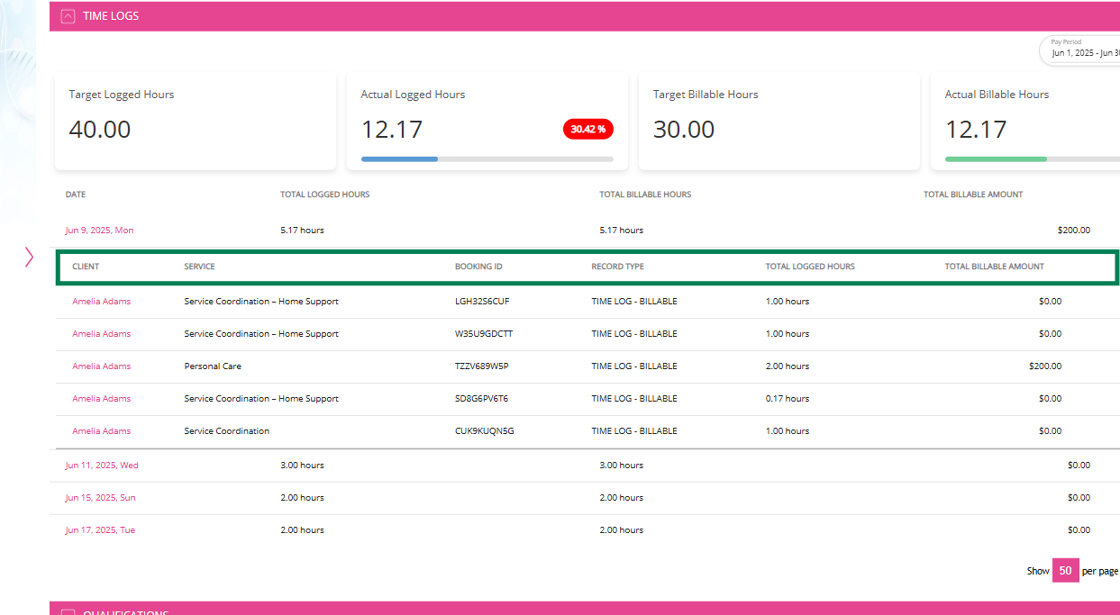
Task: Change the 50 per page setting
Action: [x=1065, y=571]
